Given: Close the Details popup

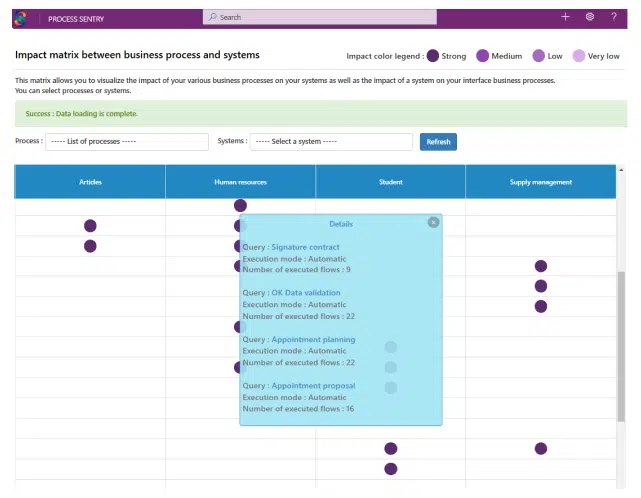Looking at the screenshot, I should click(x=433, y=222).
